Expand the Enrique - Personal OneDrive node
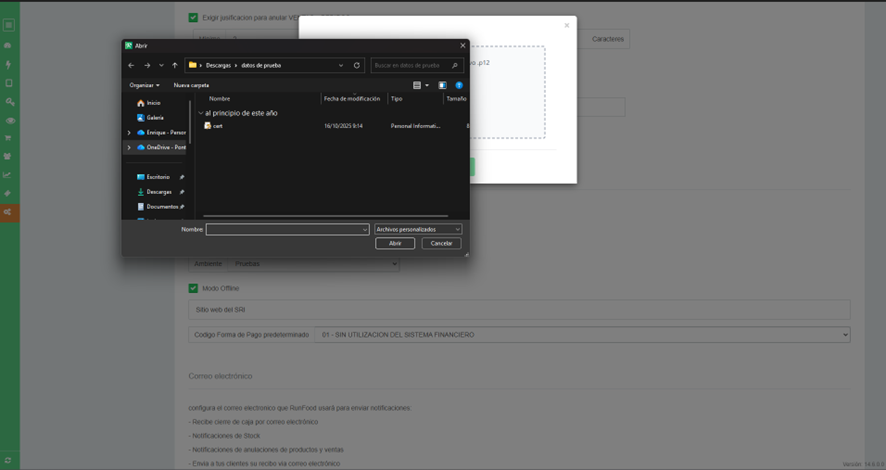The height and width of the screenshot is (470, 886). pos(129,133)
